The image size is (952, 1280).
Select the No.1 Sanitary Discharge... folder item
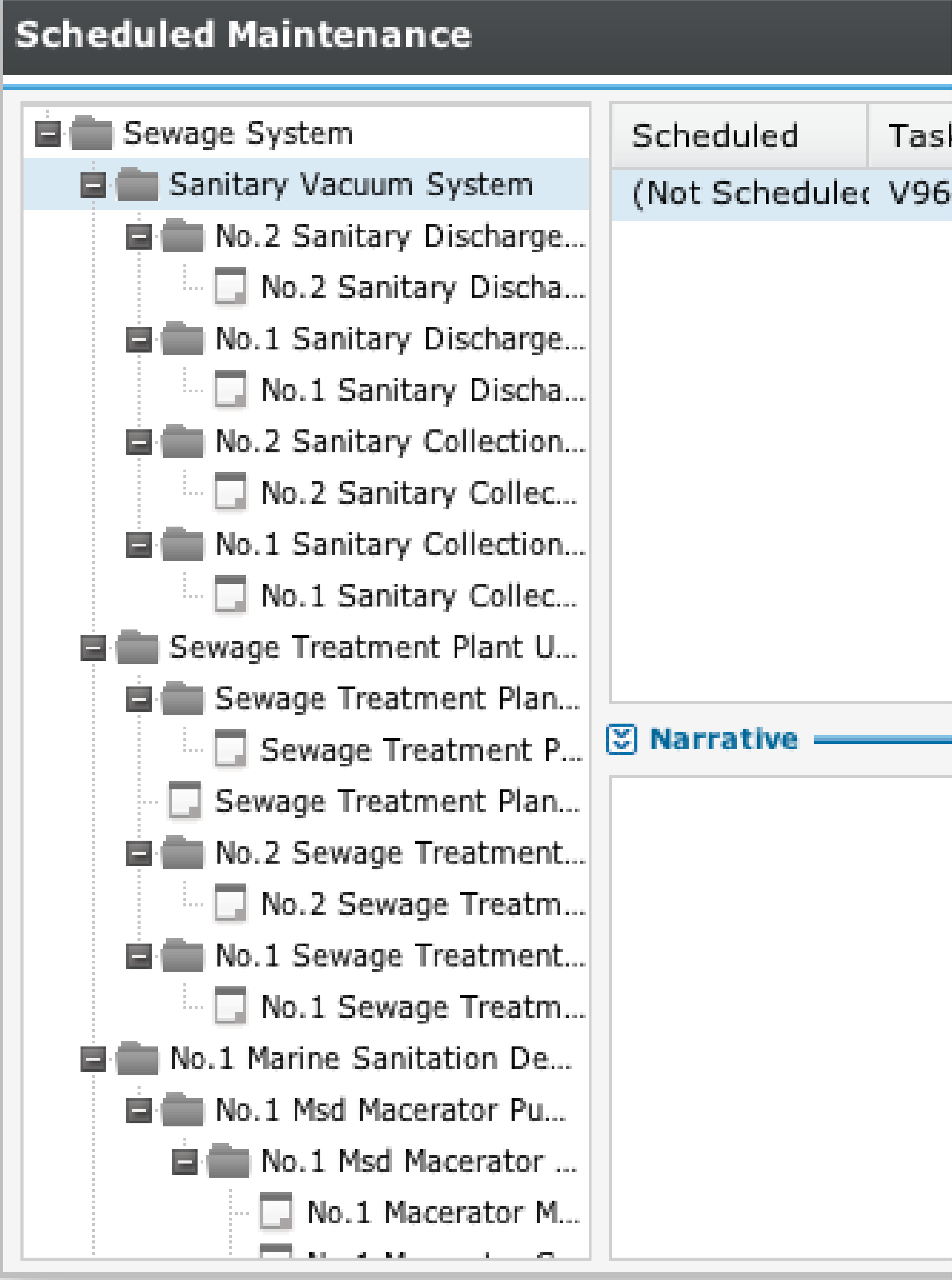(400, 338)
